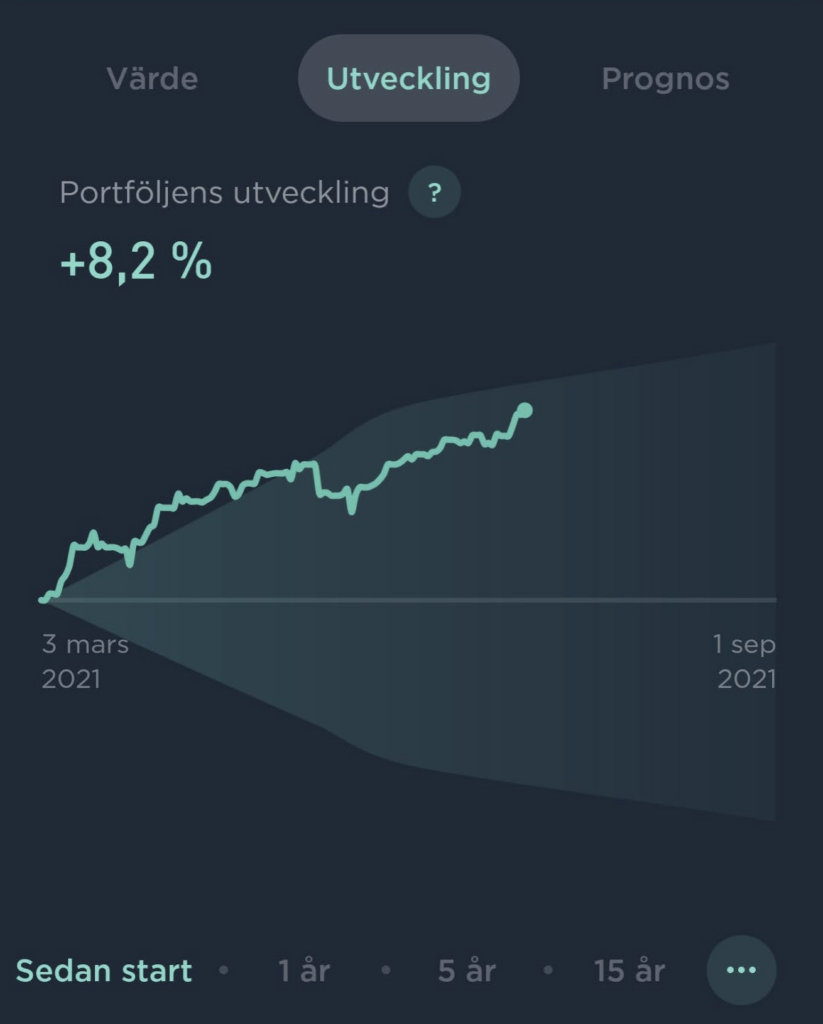Choose the 5 år time range
Viewport: 823px width, 1024px height.
[467, 970]
